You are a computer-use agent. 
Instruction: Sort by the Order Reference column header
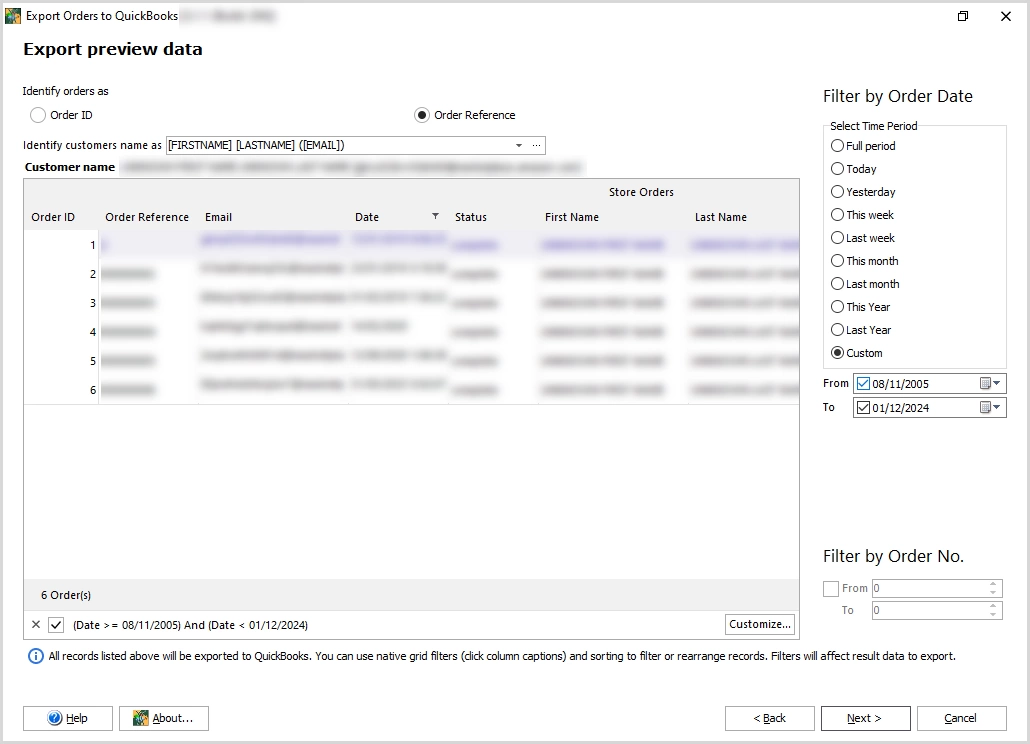147,217
